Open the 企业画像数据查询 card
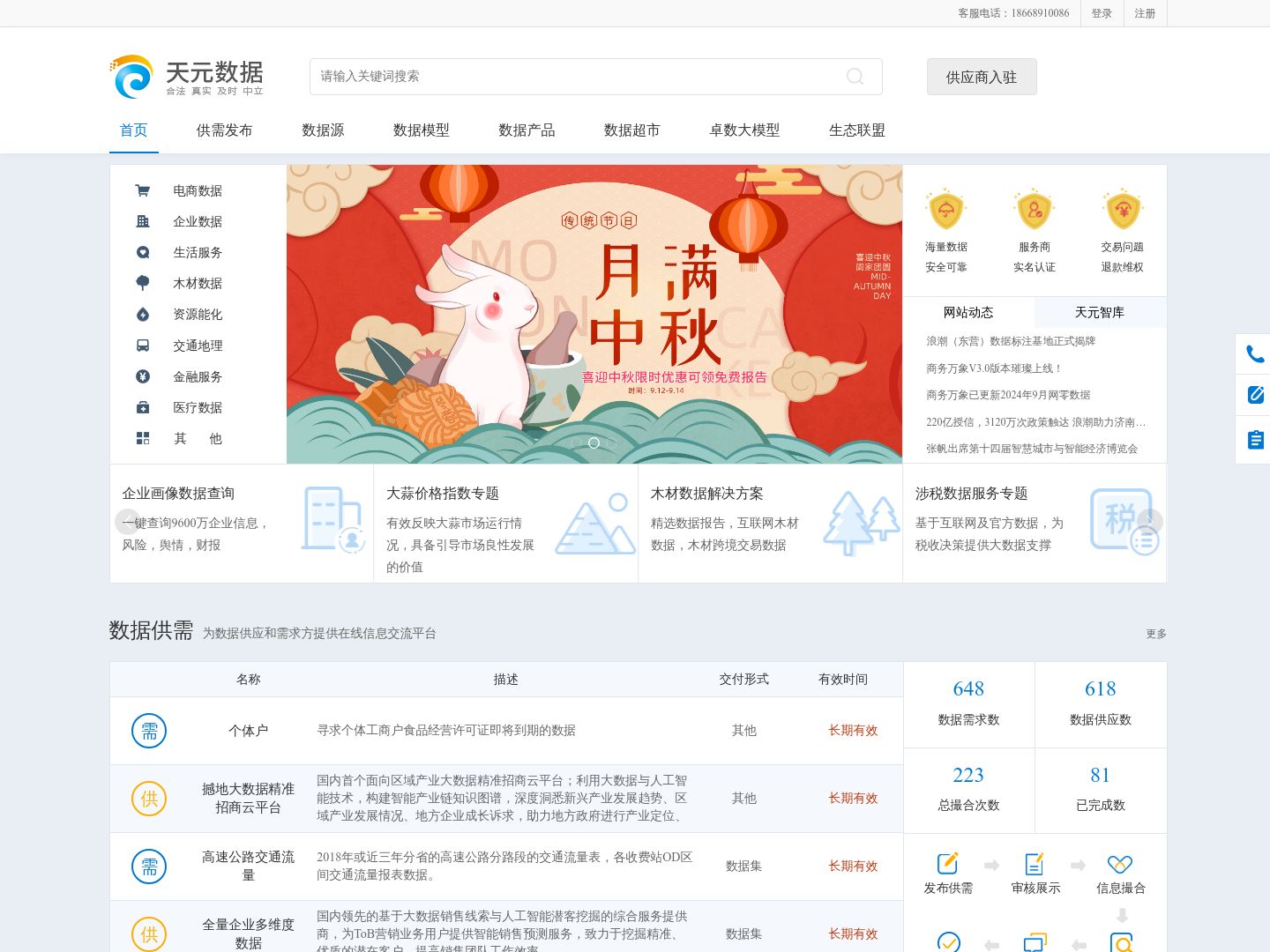The image size is (1270, 952). pyautogui.click(x=242, y=524)
